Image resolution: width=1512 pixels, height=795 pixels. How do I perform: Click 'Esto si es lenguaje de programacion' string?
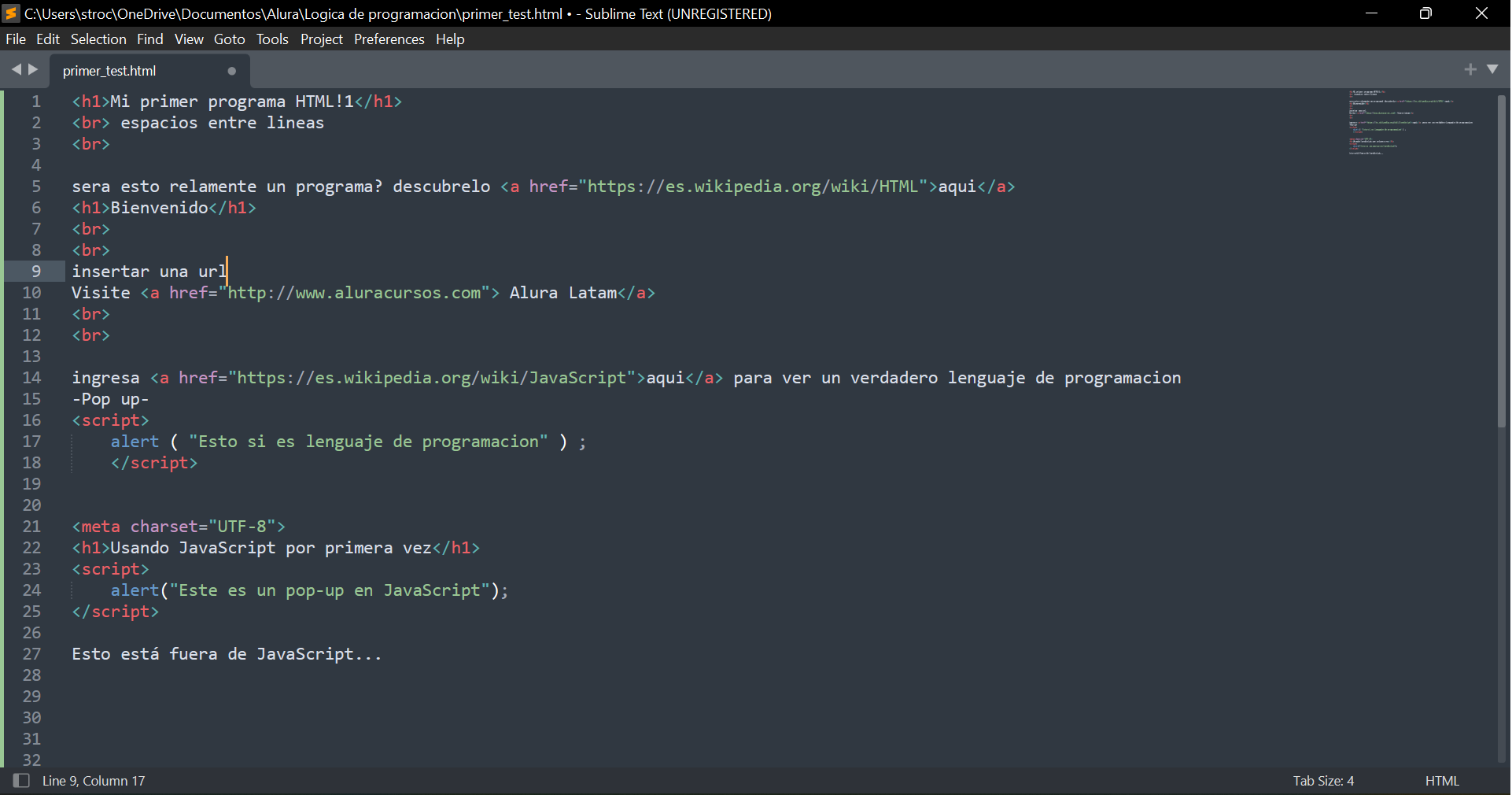(x=368, y=442)
